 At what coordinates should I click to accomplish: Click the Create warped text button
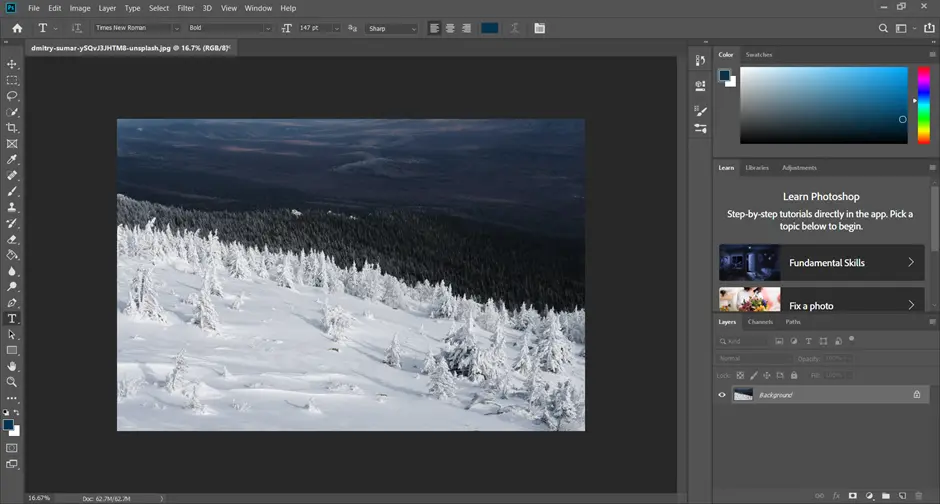(x=514, y=28)
